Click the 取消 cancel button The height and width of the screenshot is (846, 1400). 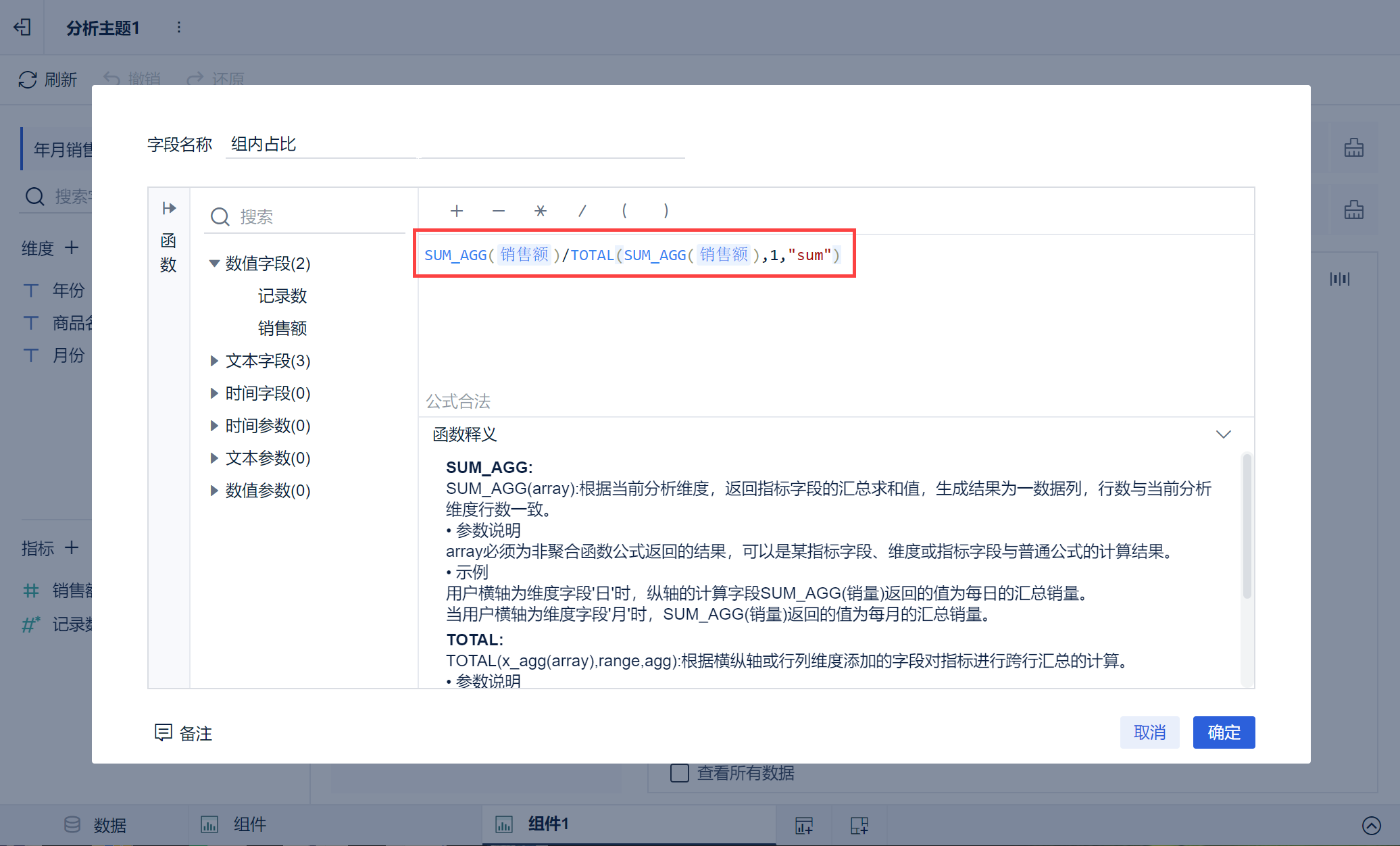[1149, 732]
